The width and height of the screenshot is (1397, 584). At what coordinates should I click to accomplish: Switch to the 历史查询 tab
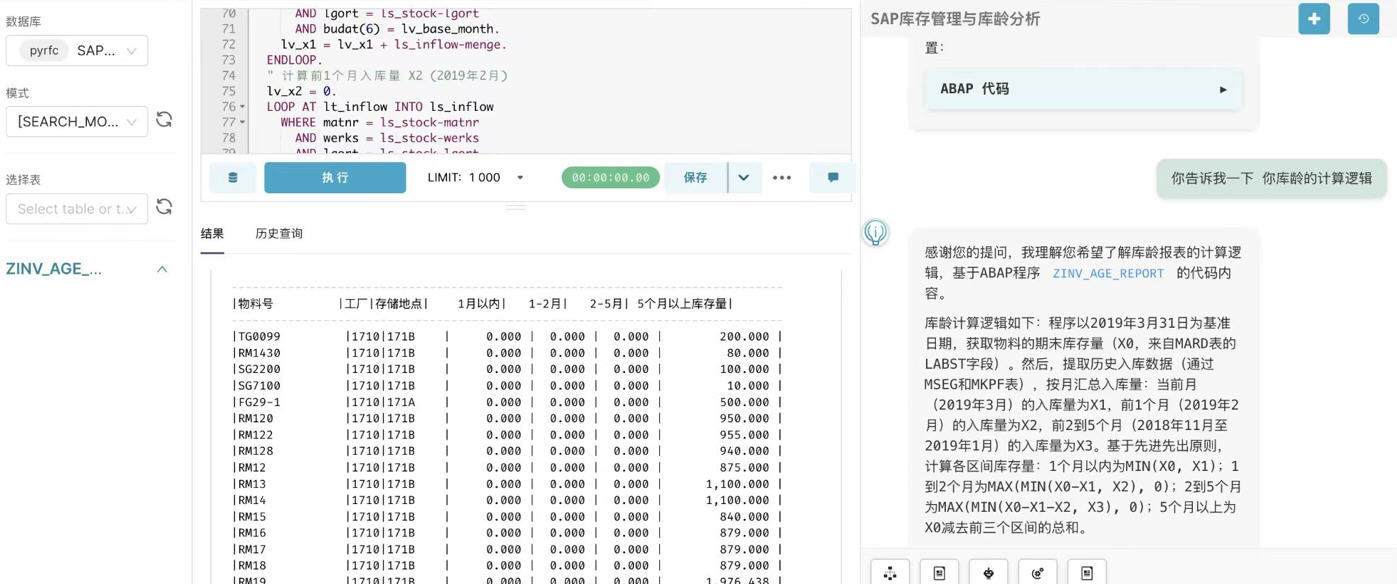coord(278,234)
